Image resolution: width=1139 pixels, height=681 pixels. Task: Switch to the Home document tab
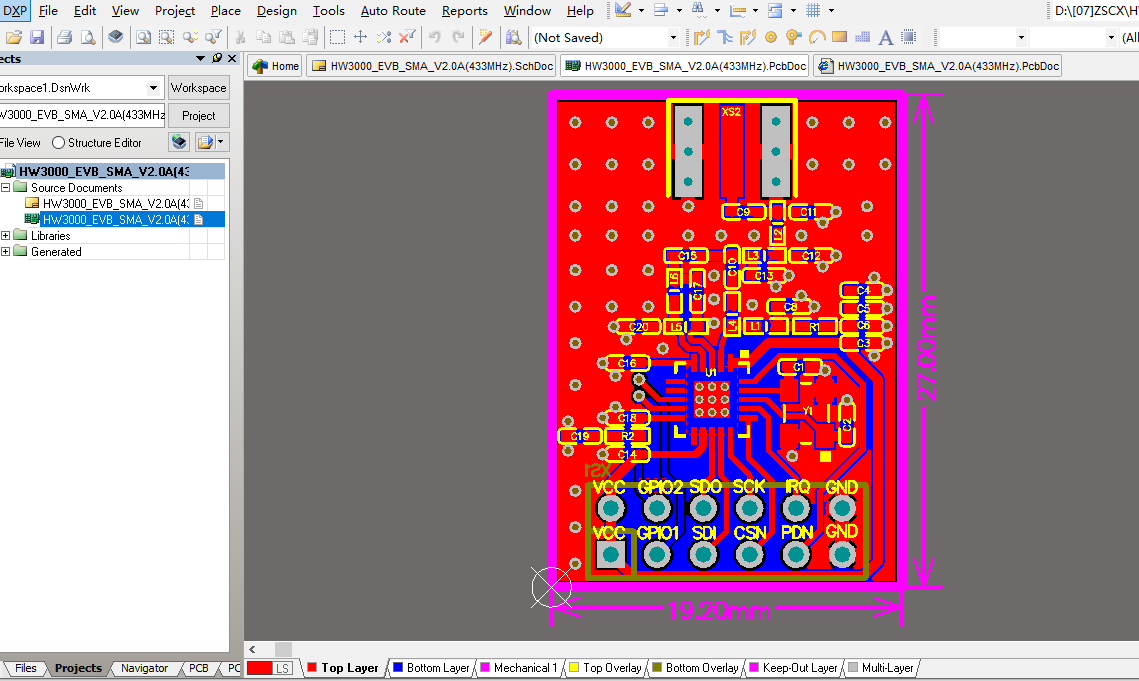[275, 66]
